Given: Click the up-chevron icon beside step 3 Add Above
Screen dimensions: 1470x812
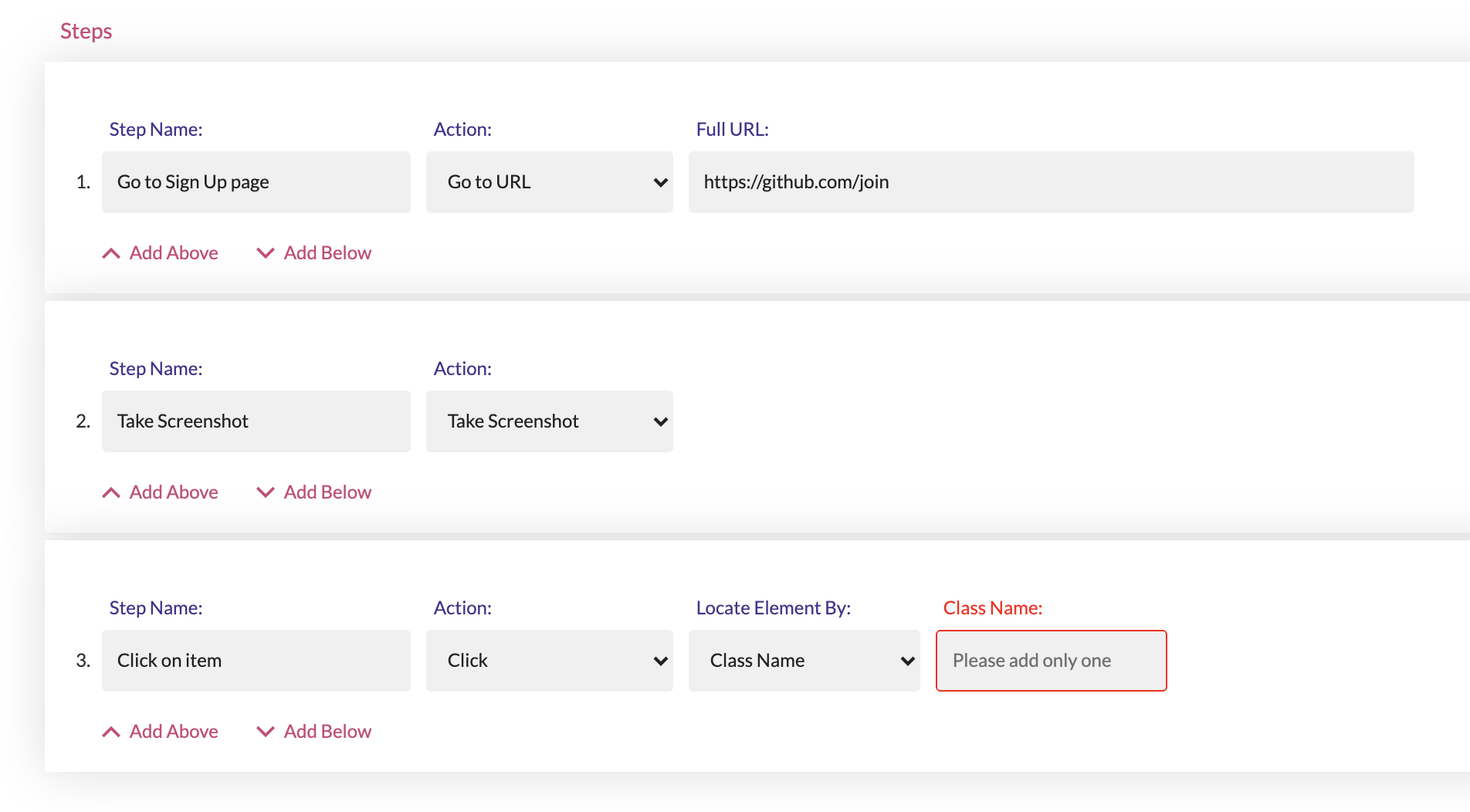Looking at the screenshot, I should 110,731.
